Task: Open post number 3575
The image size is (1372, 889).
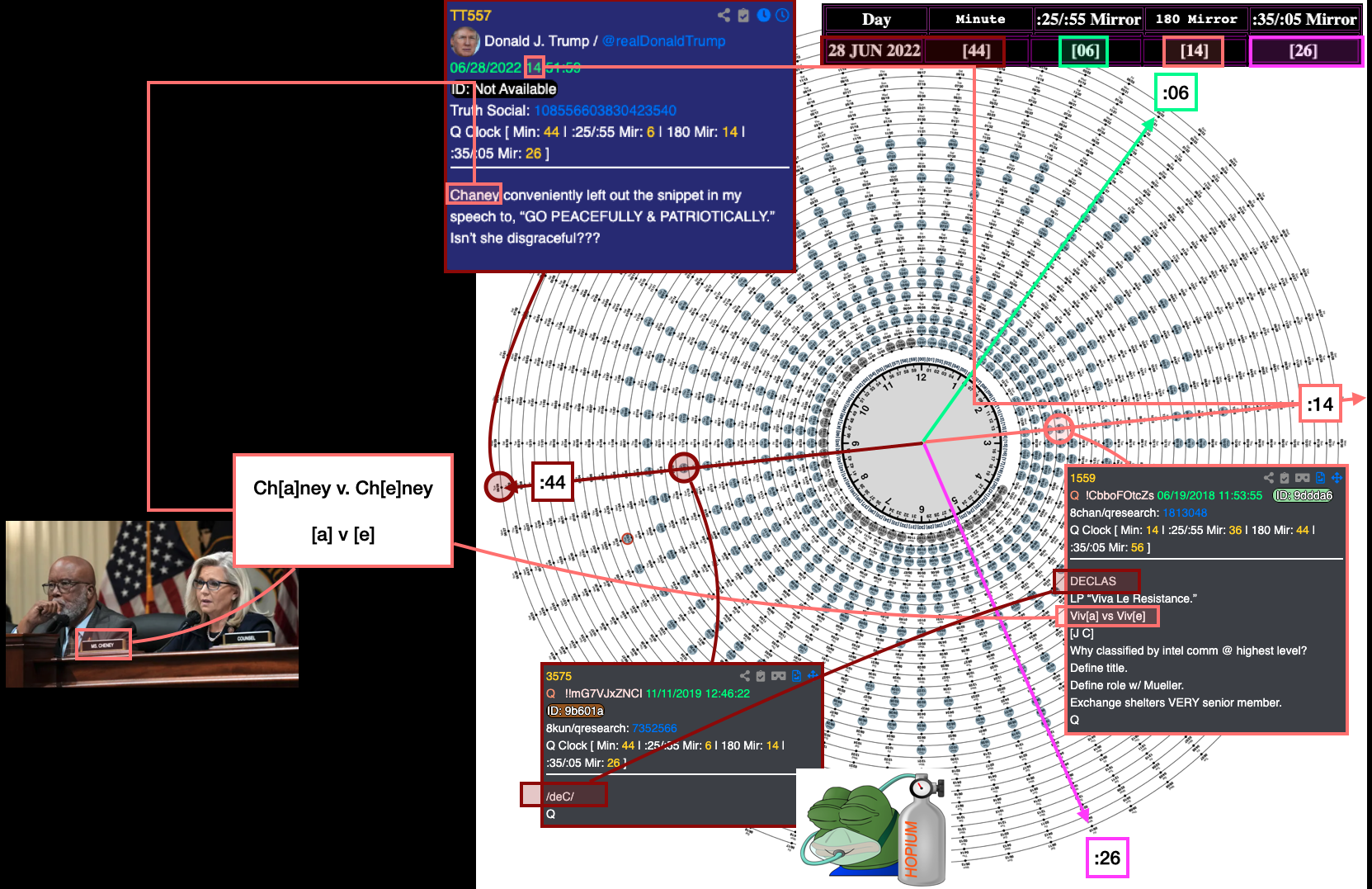Action: point(559,677)
